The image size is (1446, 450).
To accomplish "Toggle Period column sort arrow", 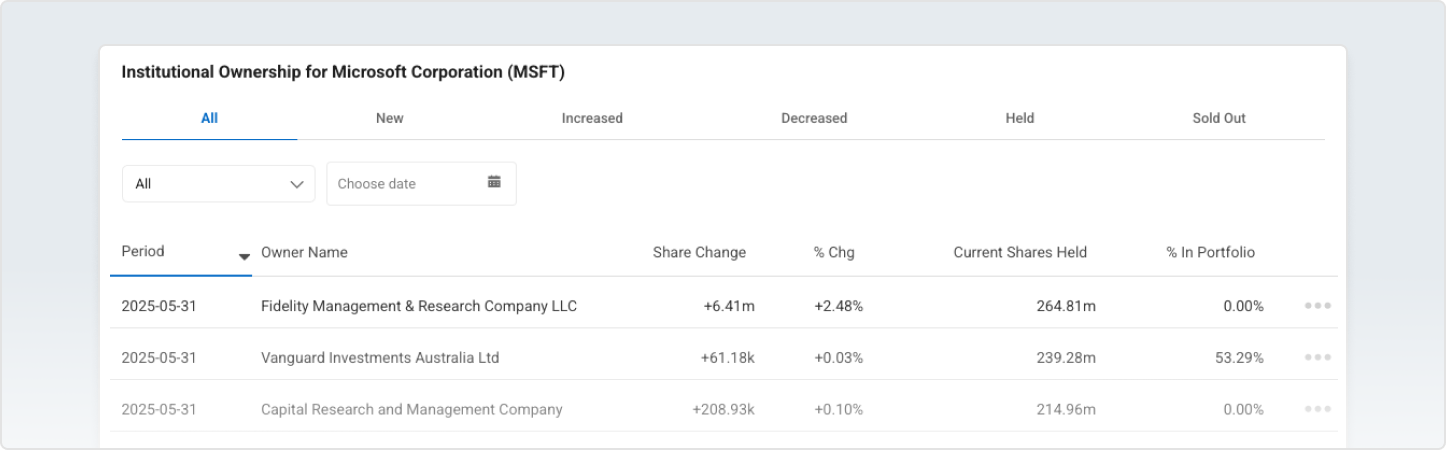I will tap(244, 257).
